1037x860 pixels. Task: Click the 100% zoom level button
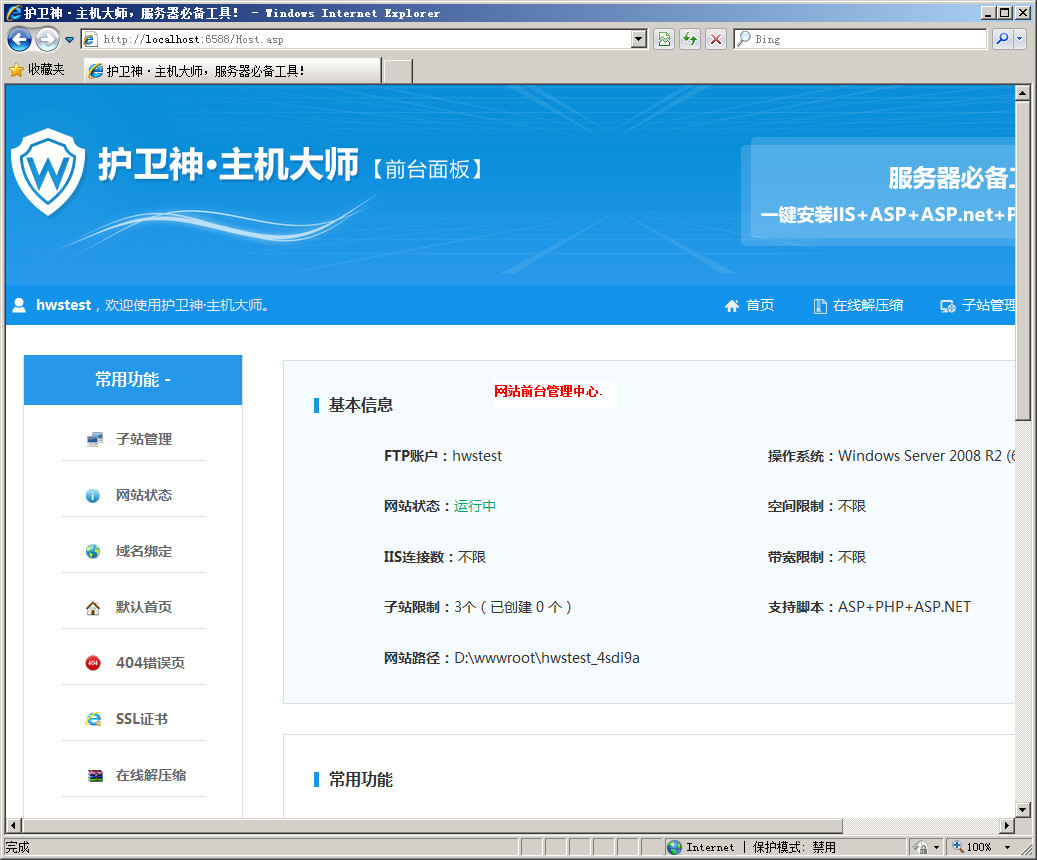pyautogui.click(x=972, y=847)
